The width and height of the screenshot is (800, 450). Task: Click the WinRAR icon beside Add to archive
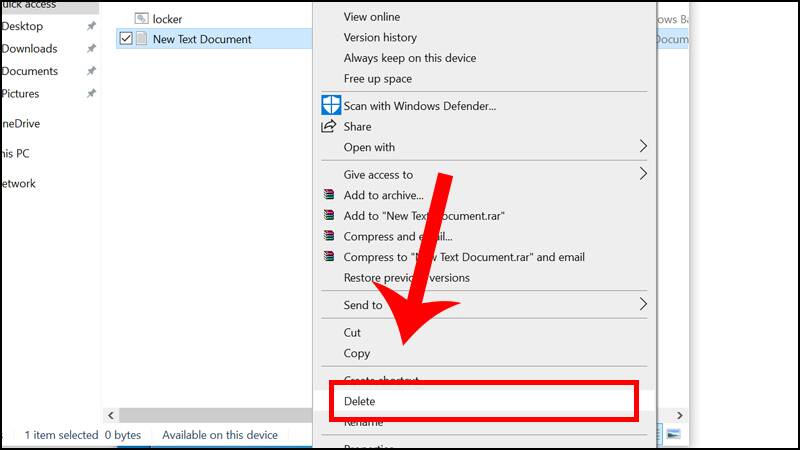click(329, 195)
